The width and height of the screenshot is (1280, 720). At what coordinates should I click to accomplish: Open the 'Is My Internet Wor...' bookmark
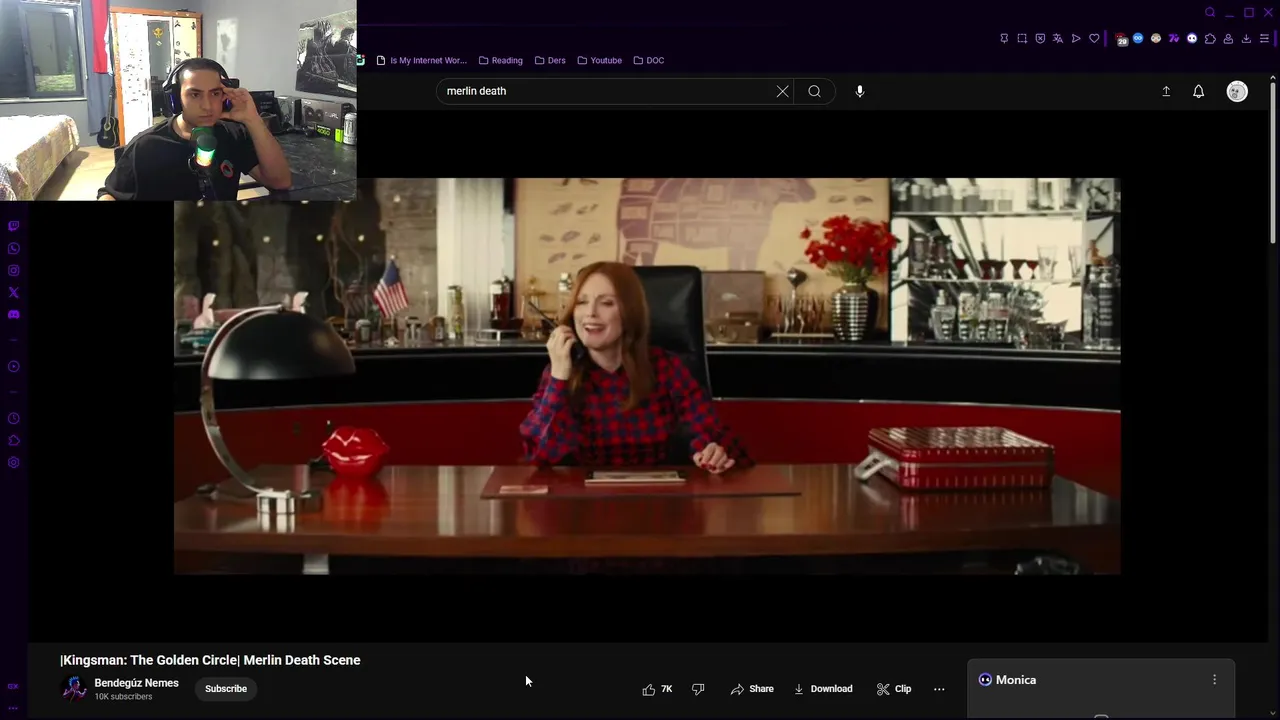pos(421,60)
